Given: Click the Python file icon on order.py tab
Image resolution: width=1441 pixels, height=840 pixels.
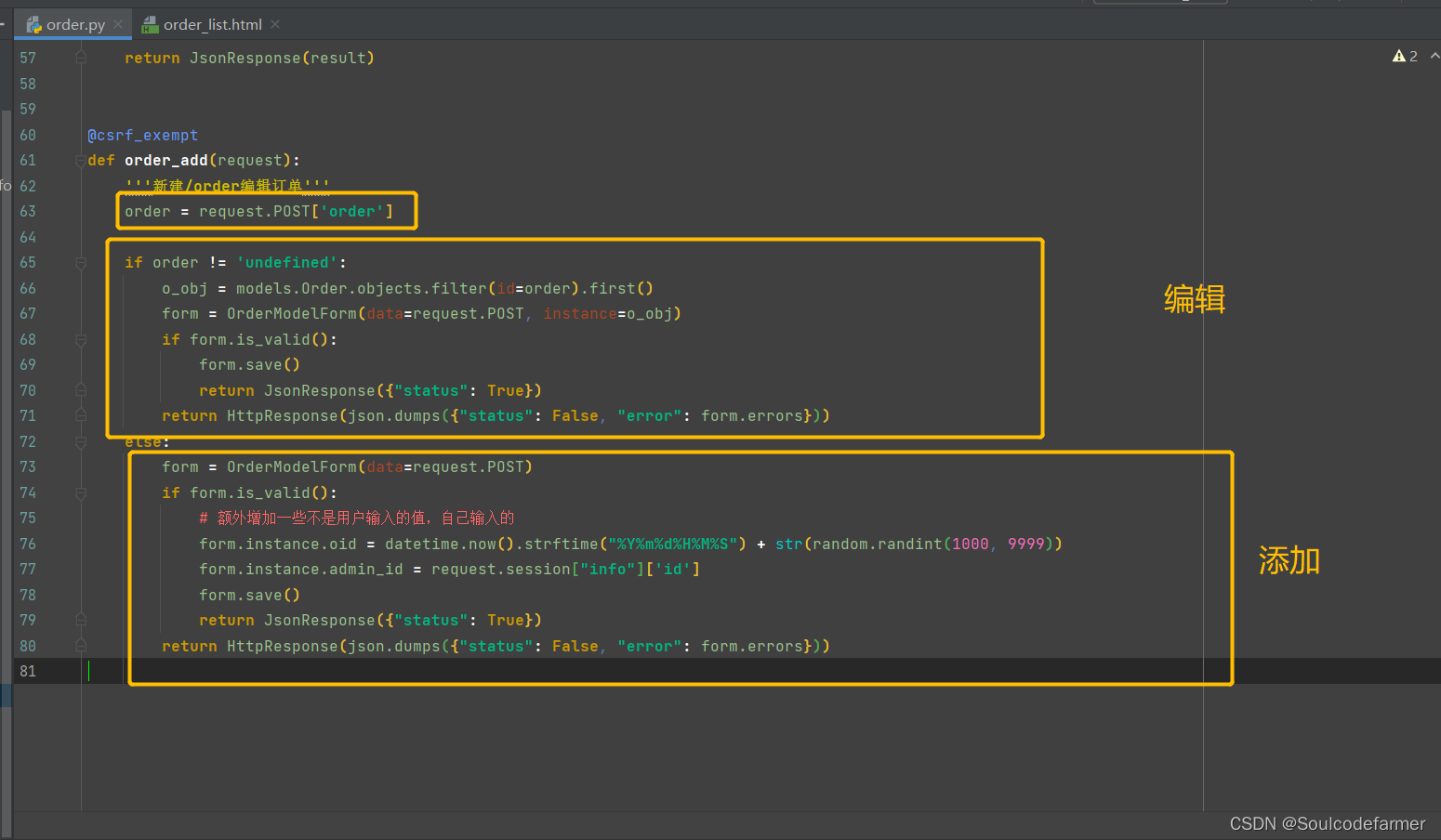Looking at the screenshot, I should [x=34, y=25].
